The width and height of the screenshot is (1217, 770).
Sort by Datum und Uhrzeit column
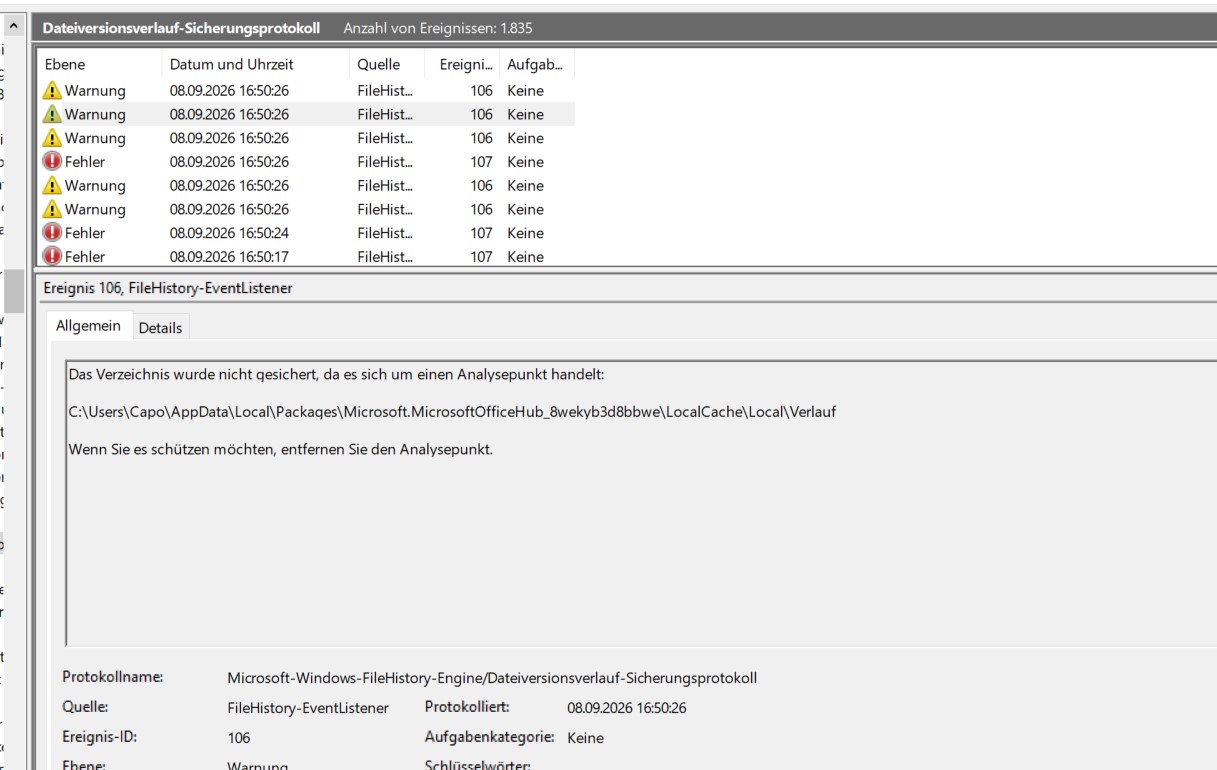coord(255,64)
